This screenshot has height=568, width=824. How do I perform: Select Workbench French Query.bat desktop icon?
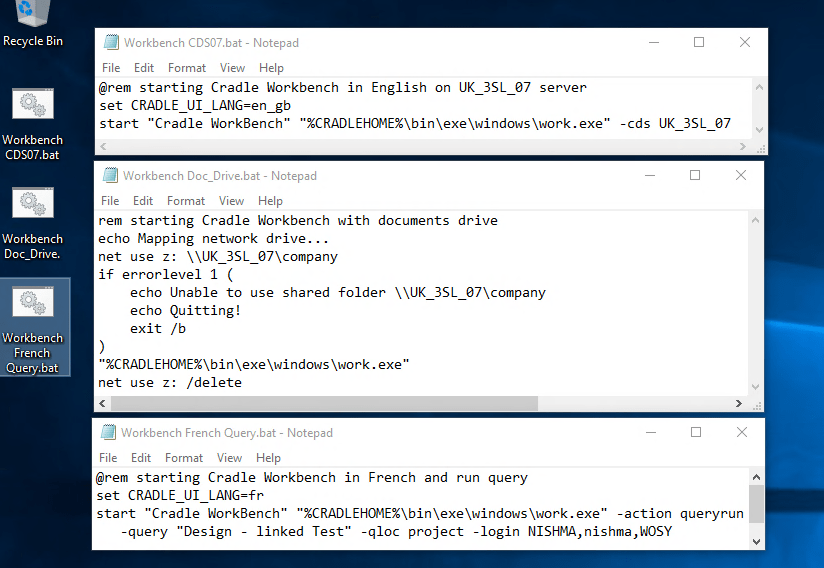click(x=33, y=328)
